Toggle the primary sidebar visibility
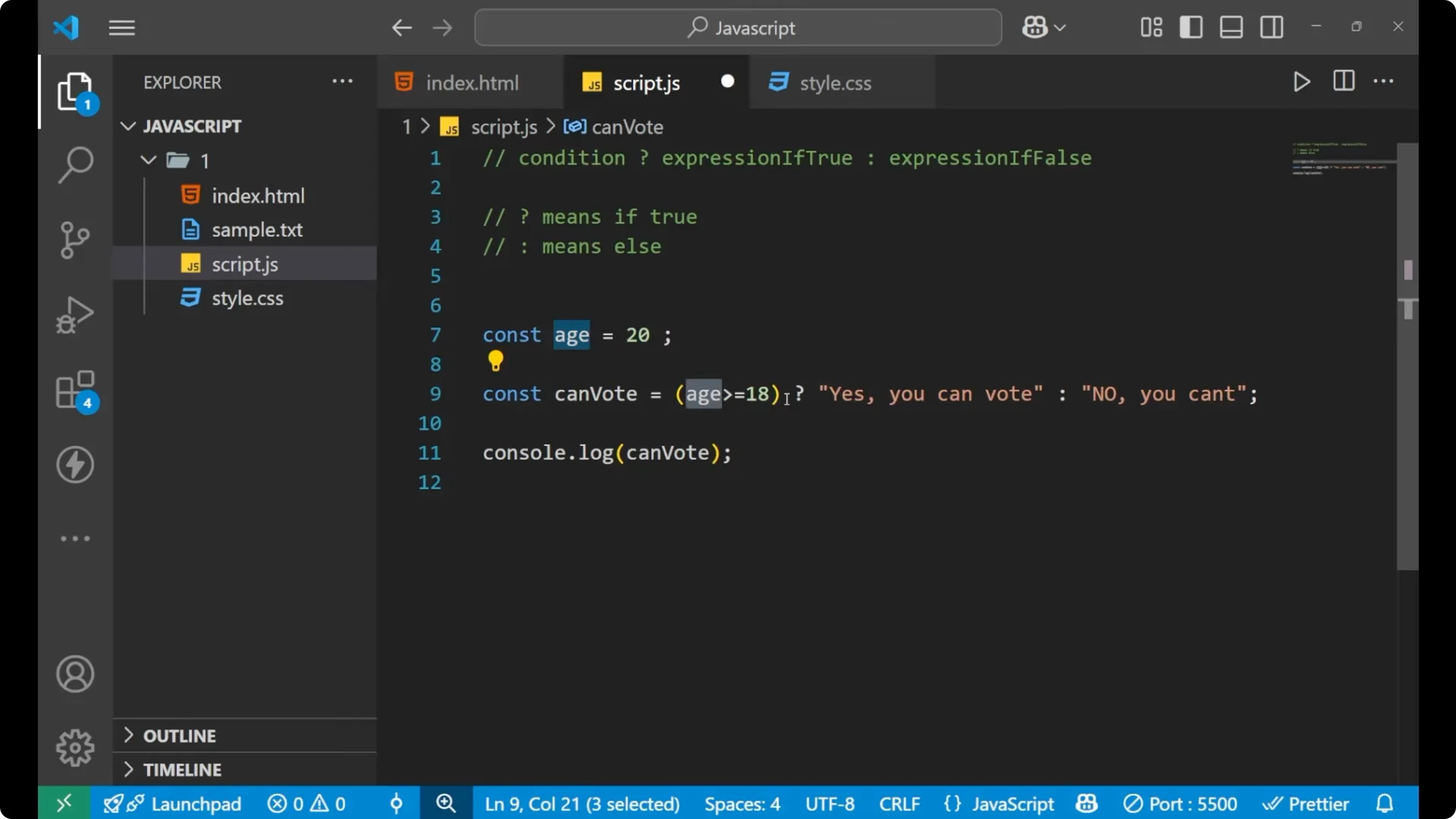This screenshot has height=819, width=1456. pyautogui.click(x=1191, y=27)
